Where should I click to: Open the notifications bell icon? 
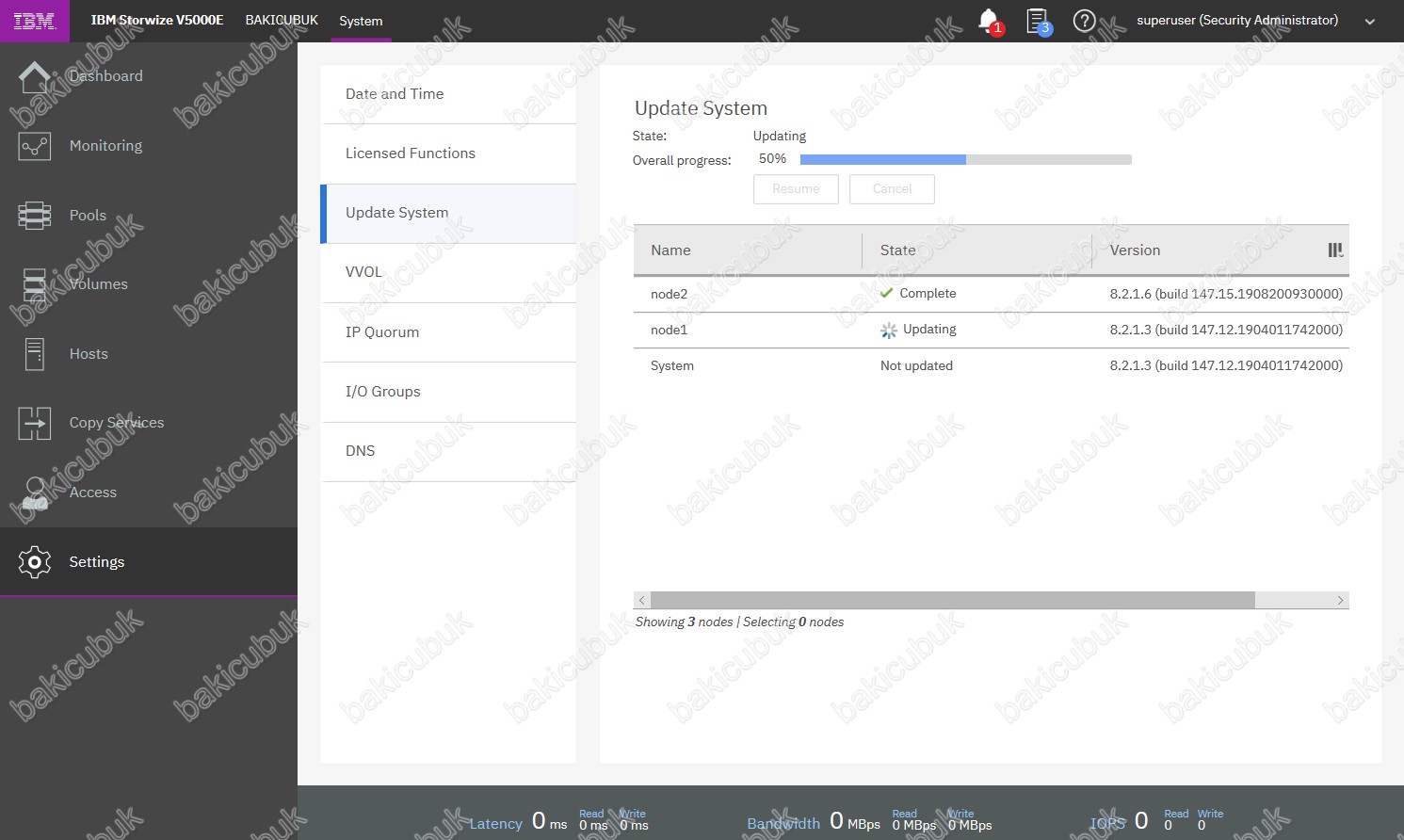pyautogui.click(x=988, y=20)
